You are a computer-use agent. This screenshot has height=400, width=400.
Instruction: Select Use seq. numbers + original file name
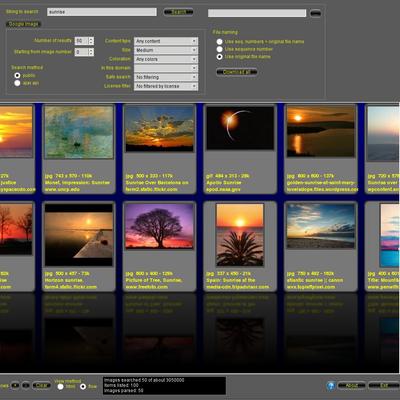pos(219,42)
